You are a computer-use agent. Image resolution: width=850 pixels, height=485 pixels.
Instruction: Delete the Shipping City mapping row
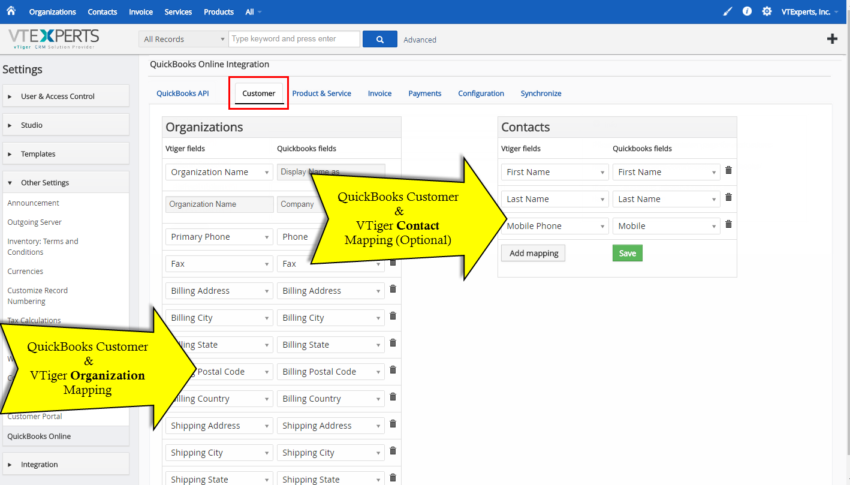(x=393, y=451)
